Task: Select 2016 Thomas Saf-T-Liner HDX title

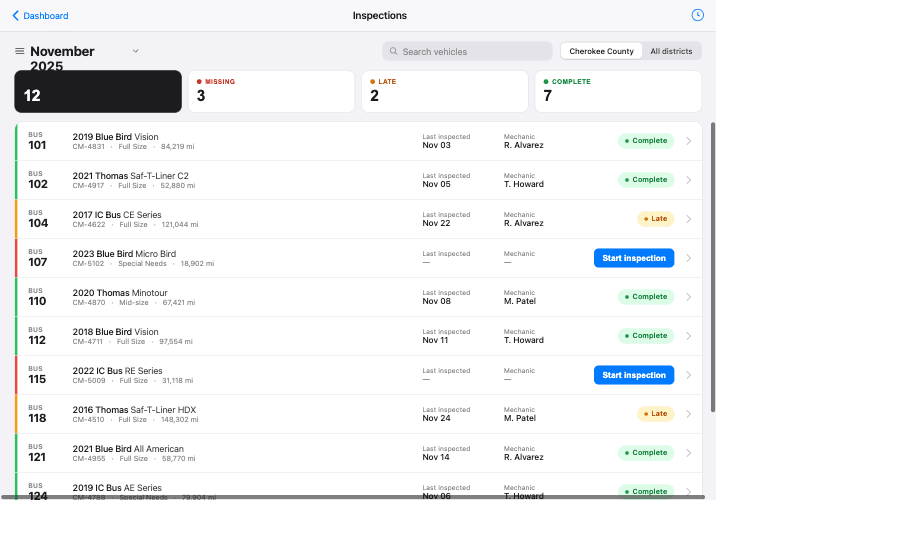Action: click(x=134, y=410)
